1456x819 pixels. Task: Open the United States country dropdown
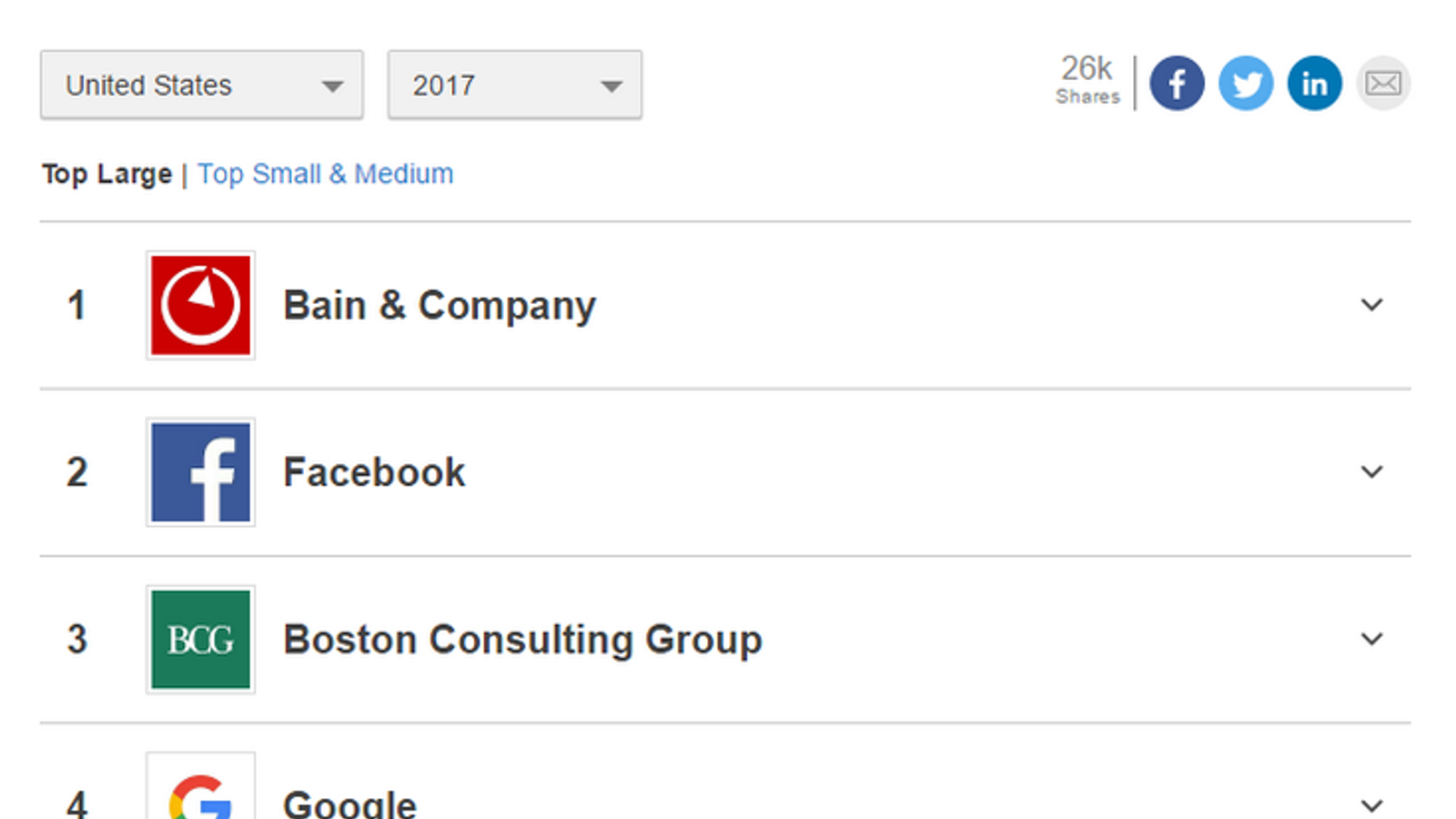click(201, 85)
